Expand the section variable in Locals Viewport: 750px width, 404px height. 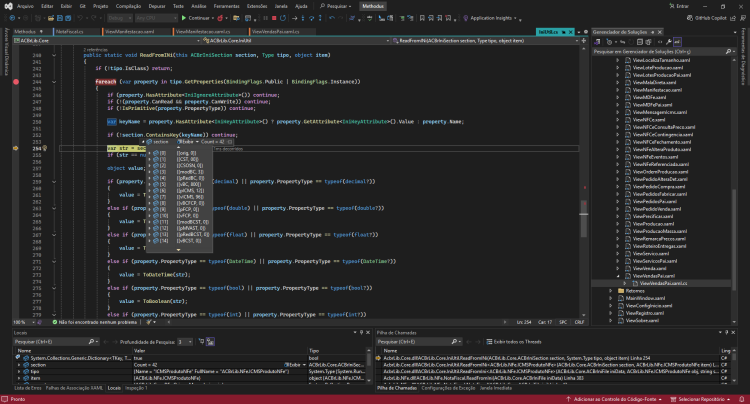(x=19, y=365)
